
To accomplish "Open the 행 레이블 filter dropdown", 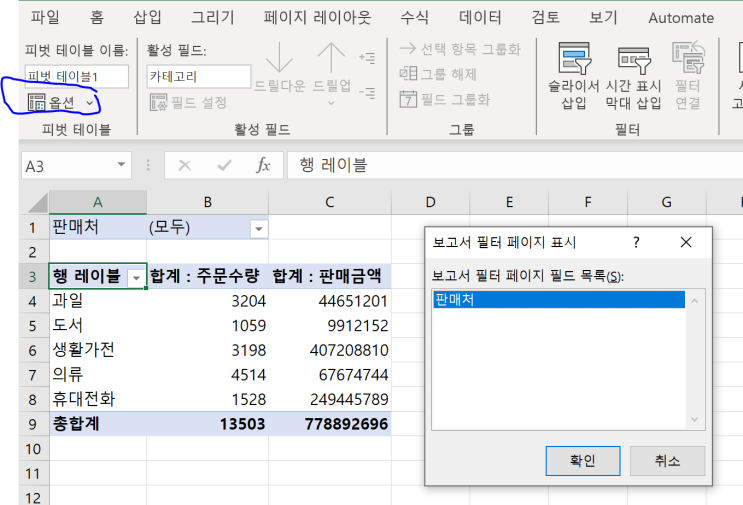I will click(136, 278).
